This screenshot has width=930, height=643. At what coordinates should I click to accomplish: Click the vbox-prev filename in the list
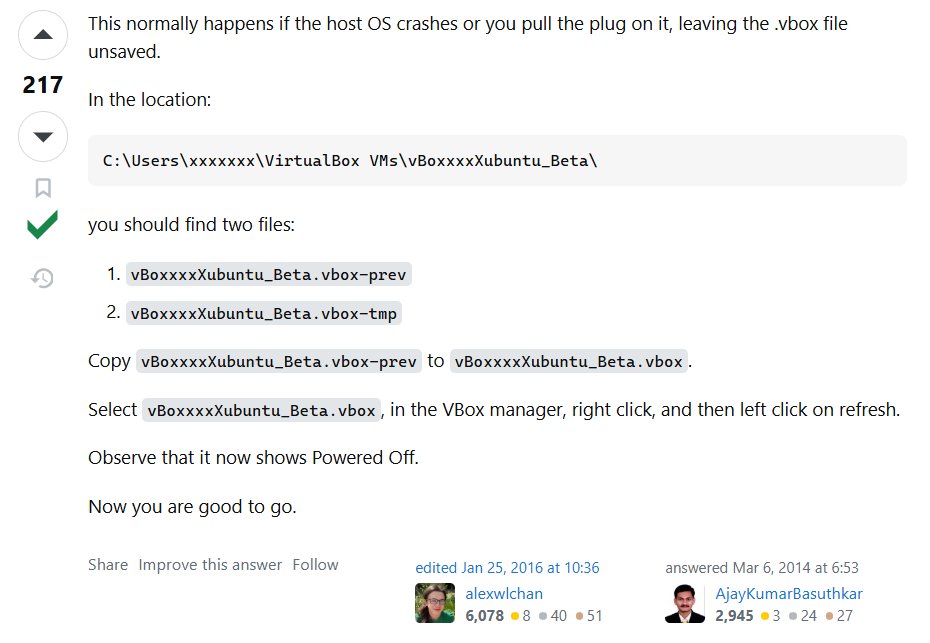click(x=268, y=275)
